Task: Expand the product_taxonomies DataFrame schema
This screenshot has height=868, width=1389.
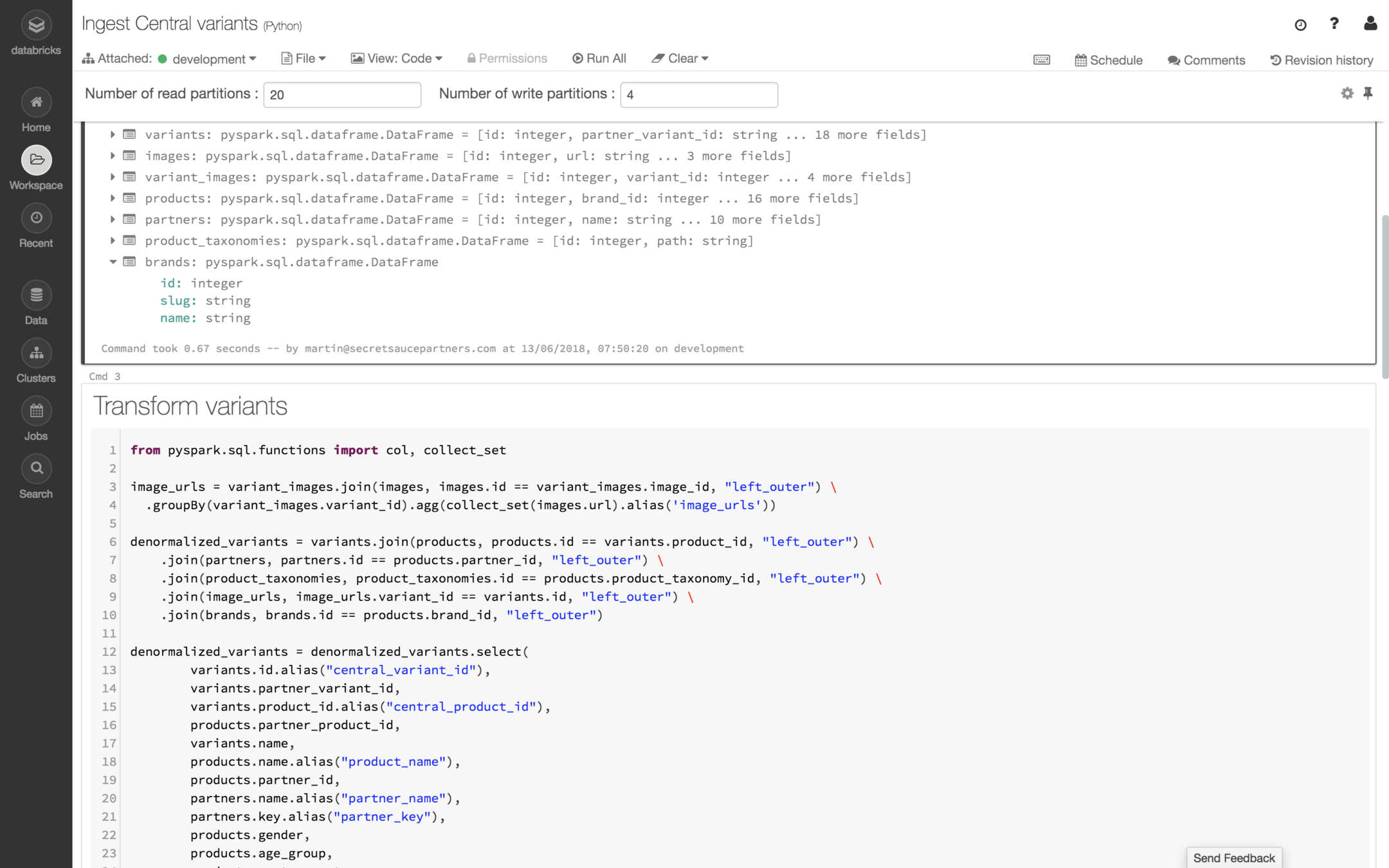Action: pyautogui.click(x=113, y=240)
